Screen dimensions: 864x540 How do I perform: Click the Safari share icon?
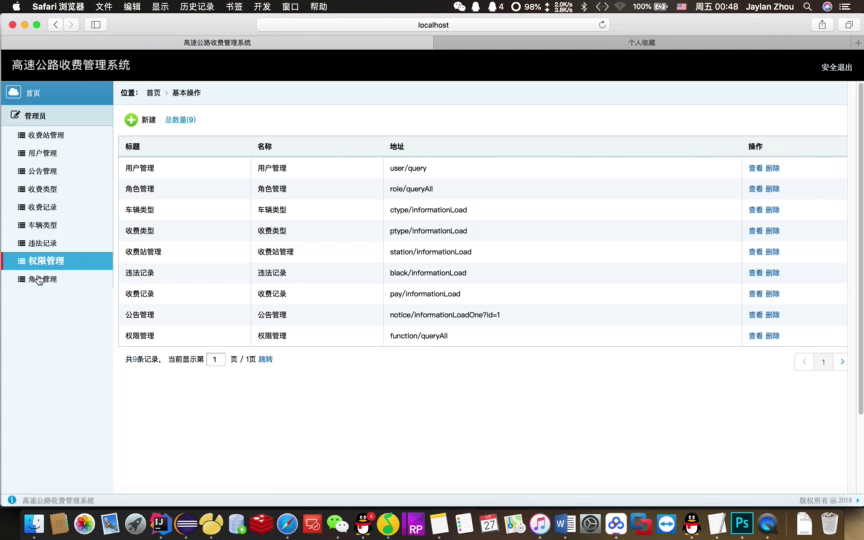point(822,24)
